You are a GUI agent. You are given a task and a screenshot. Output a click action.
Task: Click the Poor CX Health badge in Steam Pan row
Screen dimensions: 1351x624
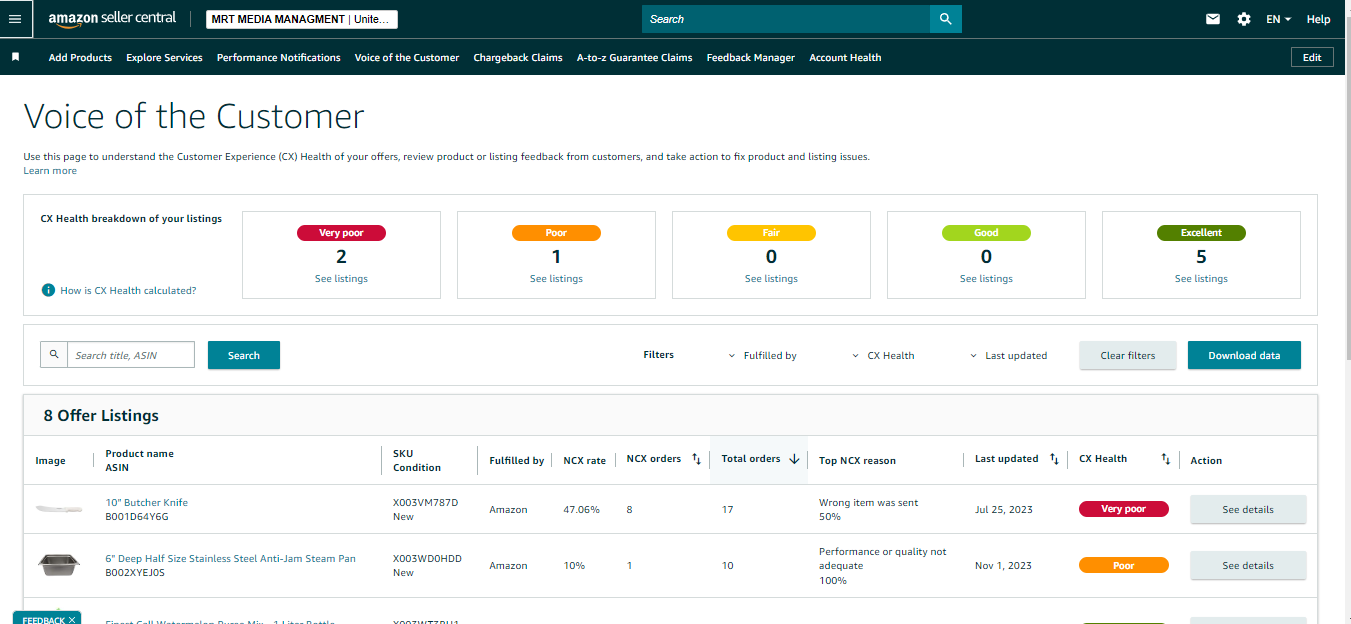[x=1123, y=565]
